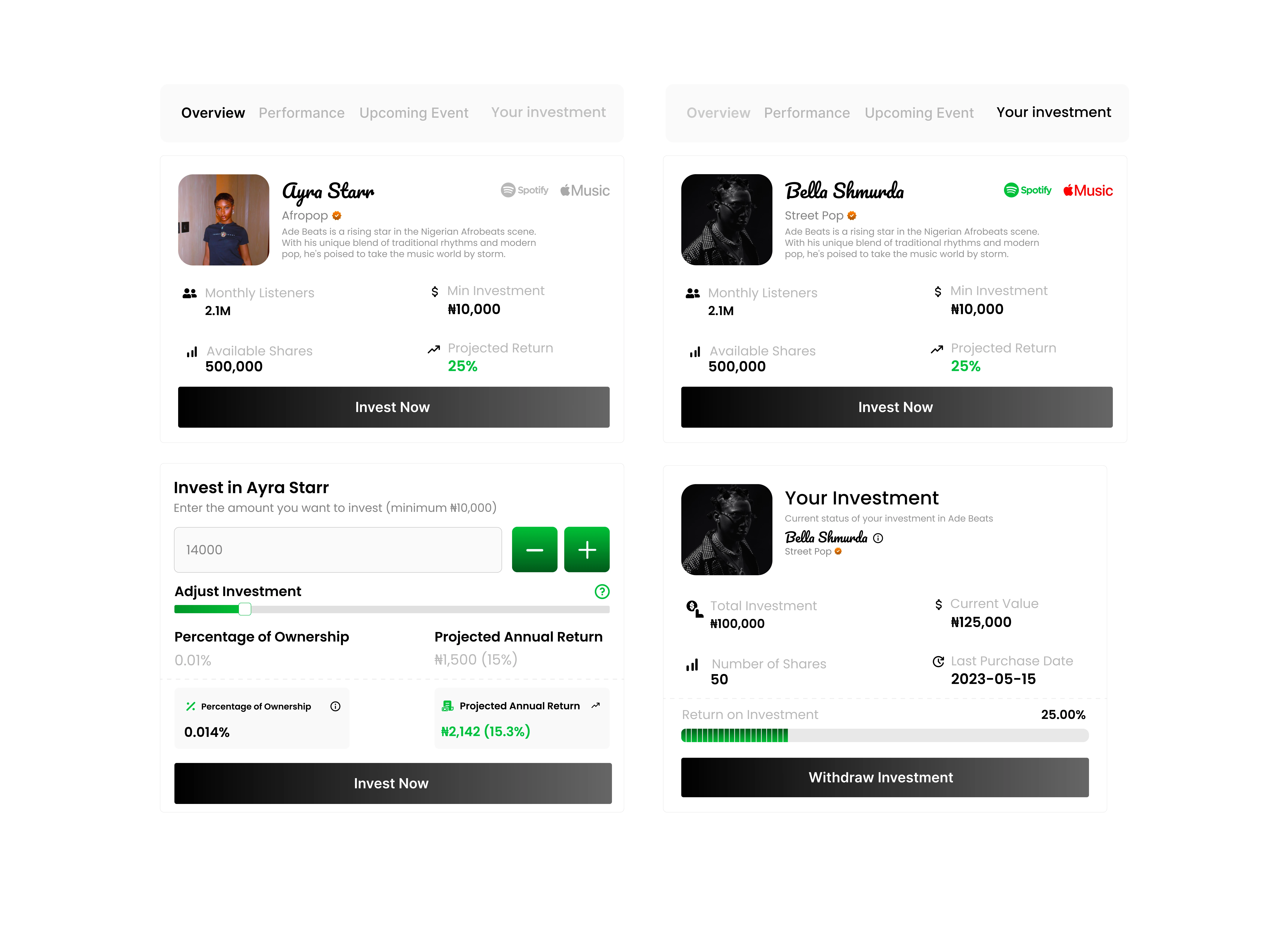
Task: Click the help icon beside Adjust Investment
Action: (602, 592)
